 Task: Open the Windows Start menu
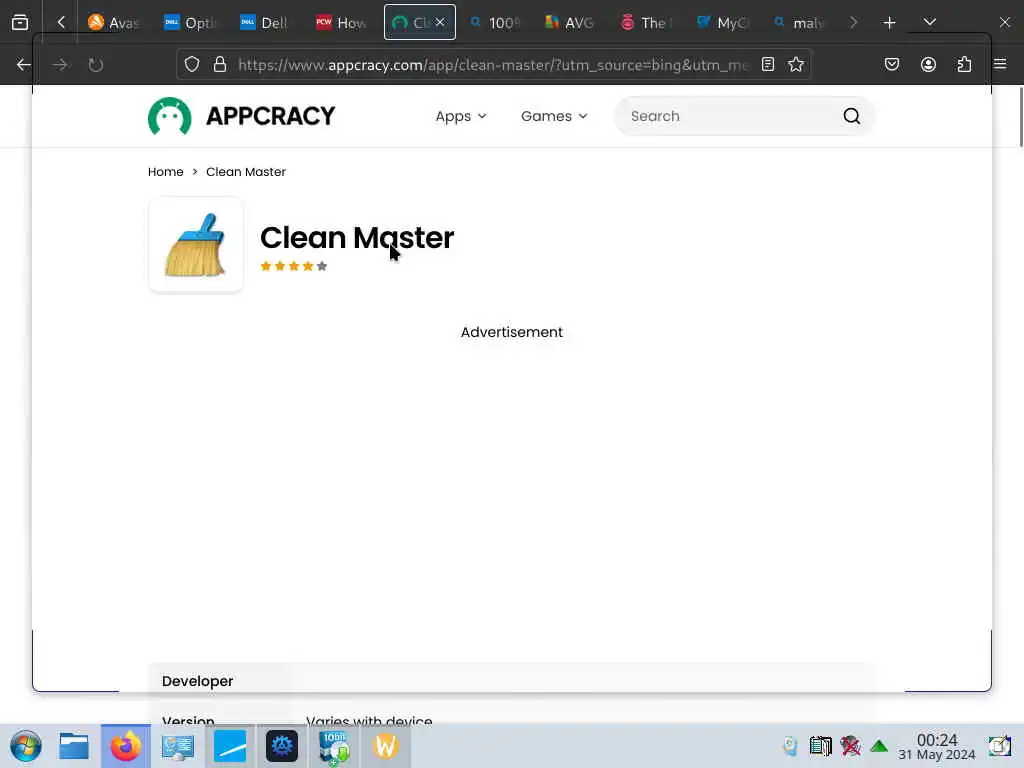coord(25,746)
